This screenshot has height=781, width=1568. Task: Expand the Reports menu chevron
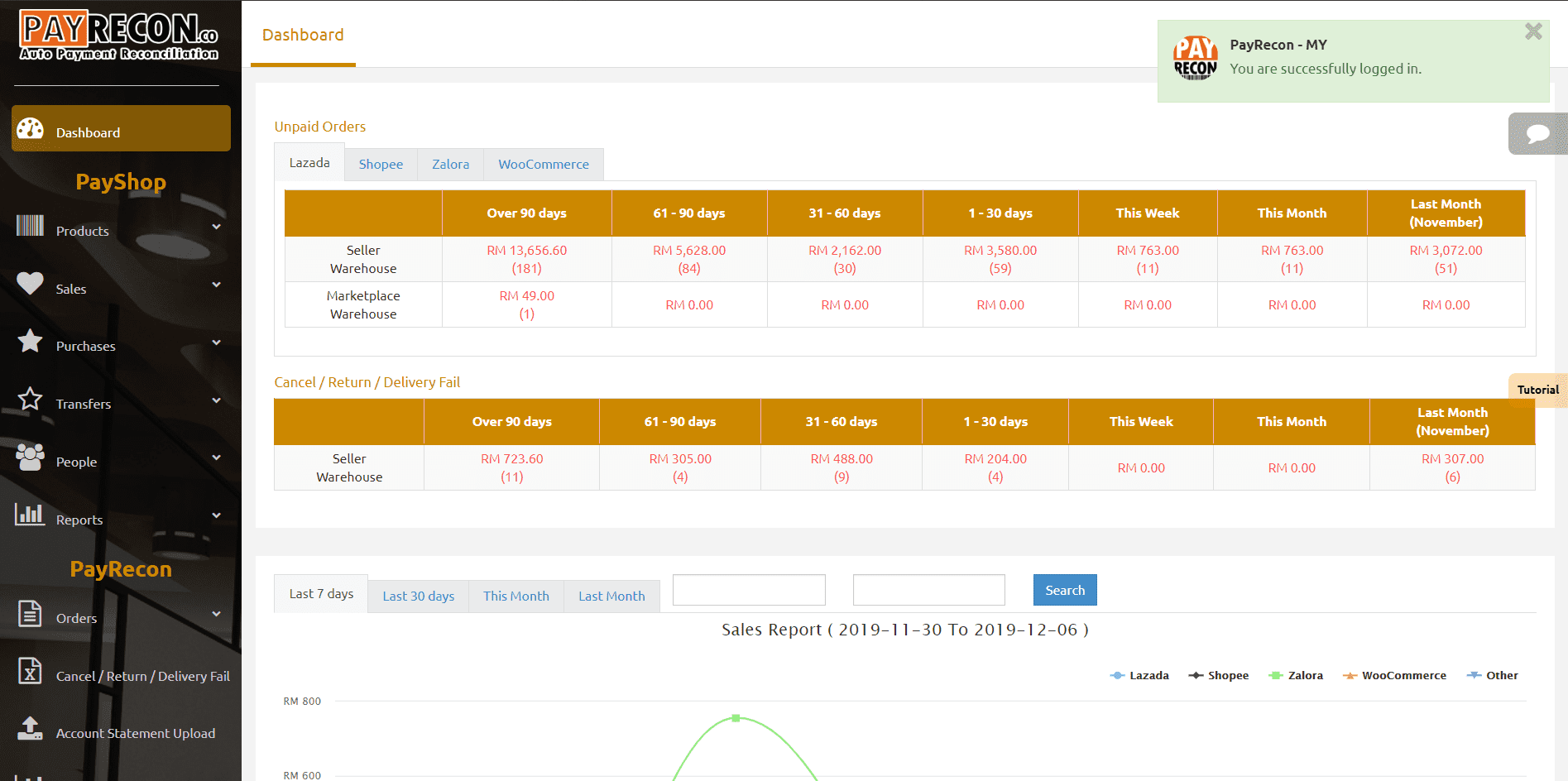coord(217,516)
